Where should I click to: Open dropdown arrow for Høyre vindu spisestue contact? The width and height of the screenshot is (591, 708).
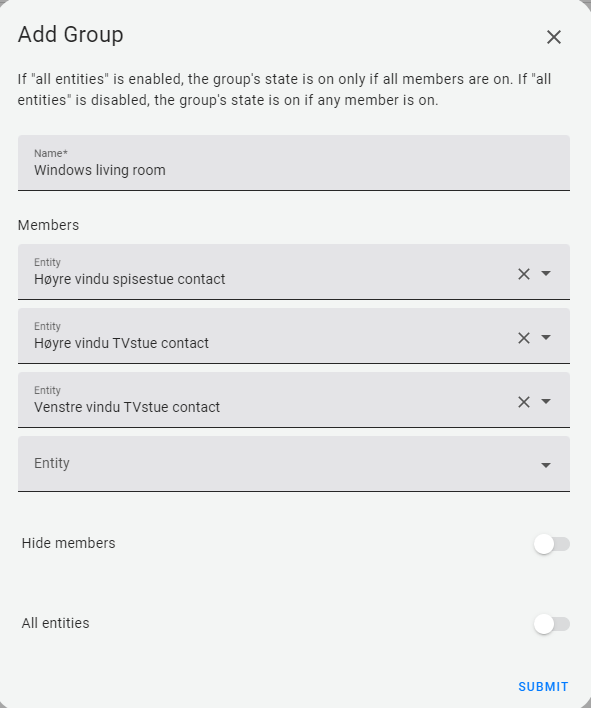pyautogui.click(x=546, y=274)
